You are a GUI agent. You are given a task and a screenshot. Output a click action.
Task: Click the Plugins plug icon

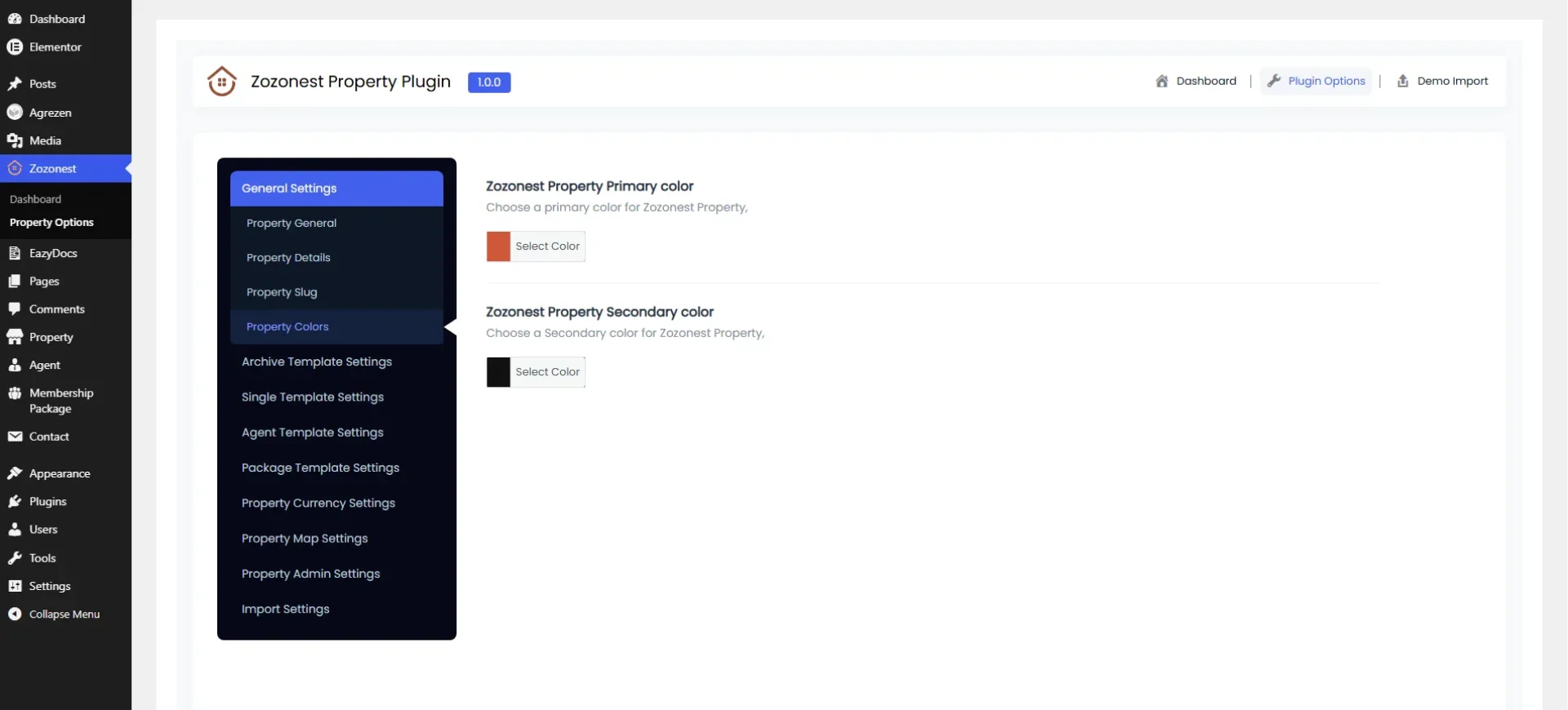pyautogui.click(x=15, y=501)
